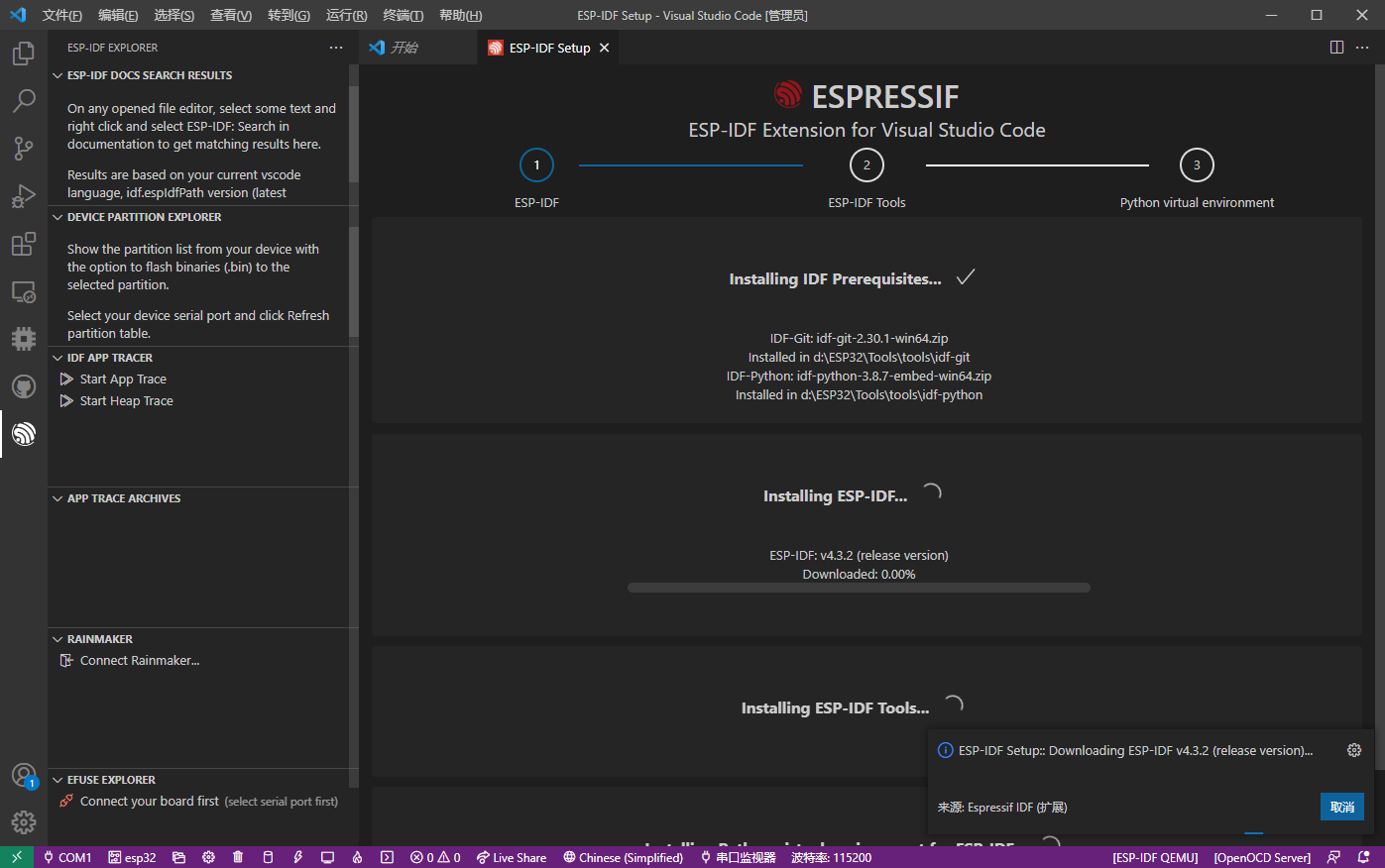Click [OpenOCD Server] in the status bar
1385x868 pixels.
[1262, 857]
